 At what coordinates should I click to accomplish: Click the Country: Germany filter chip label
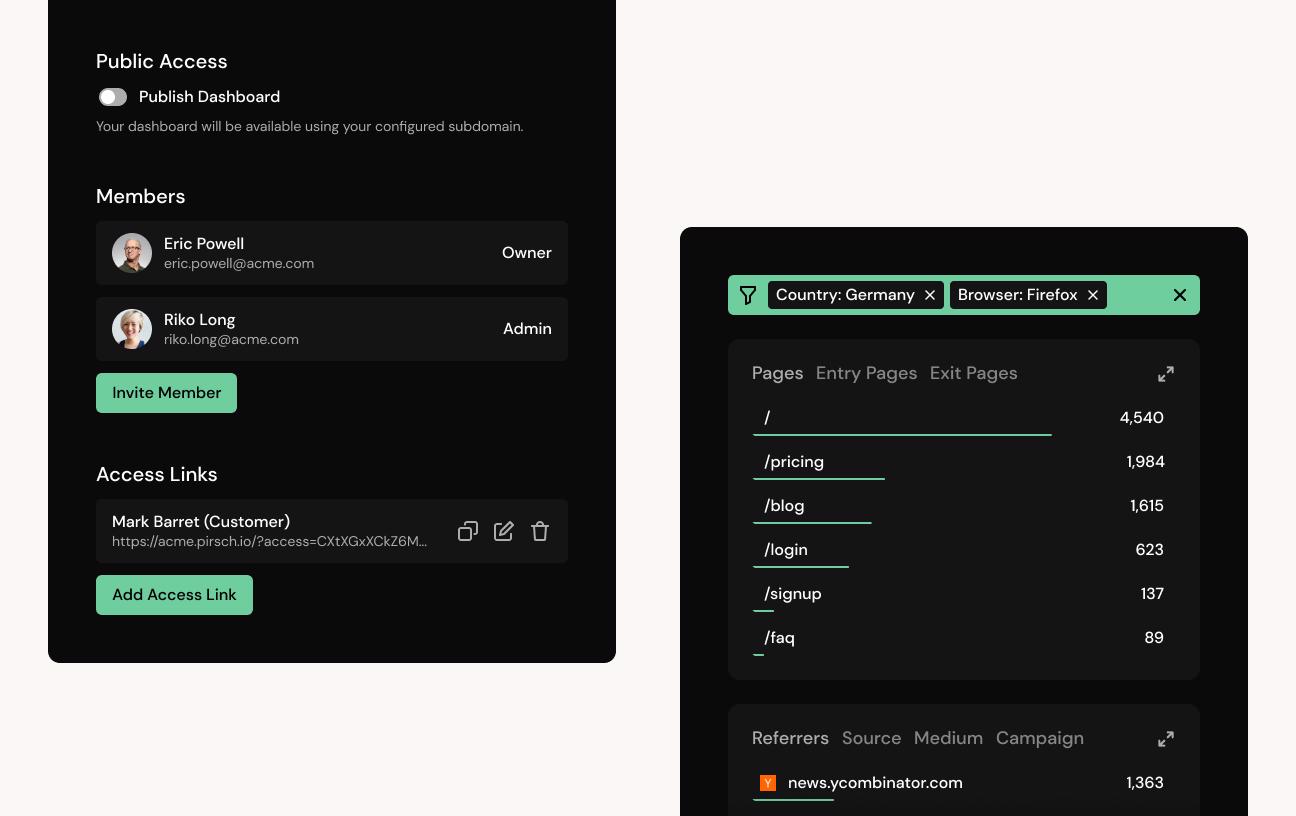pyautogui.click(x=845, y=295)
